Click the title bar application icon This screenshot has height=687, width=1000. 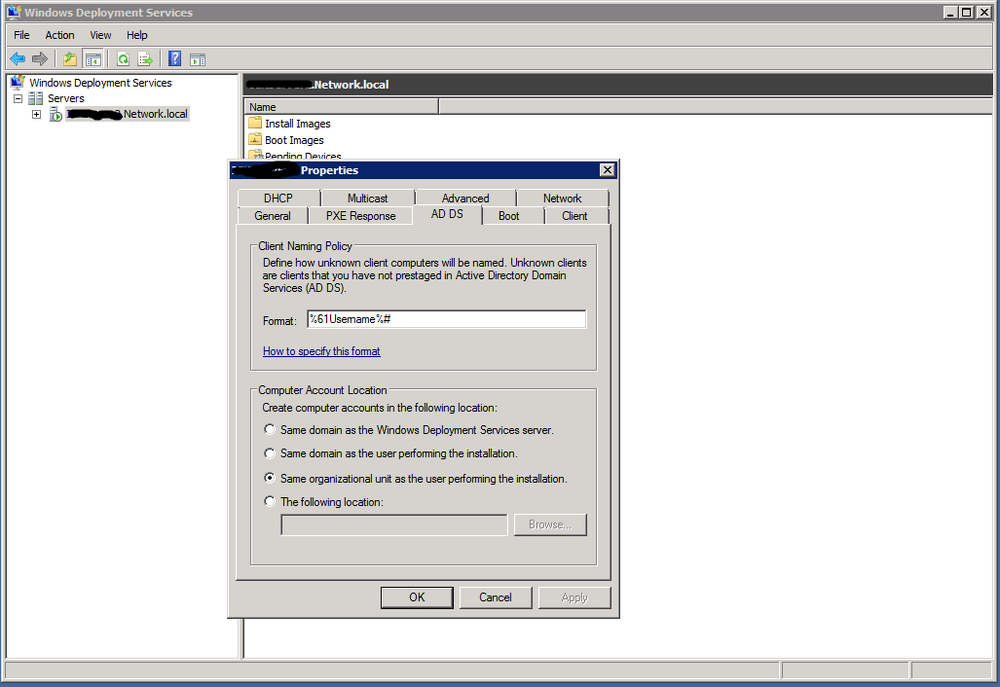(14, 12)
